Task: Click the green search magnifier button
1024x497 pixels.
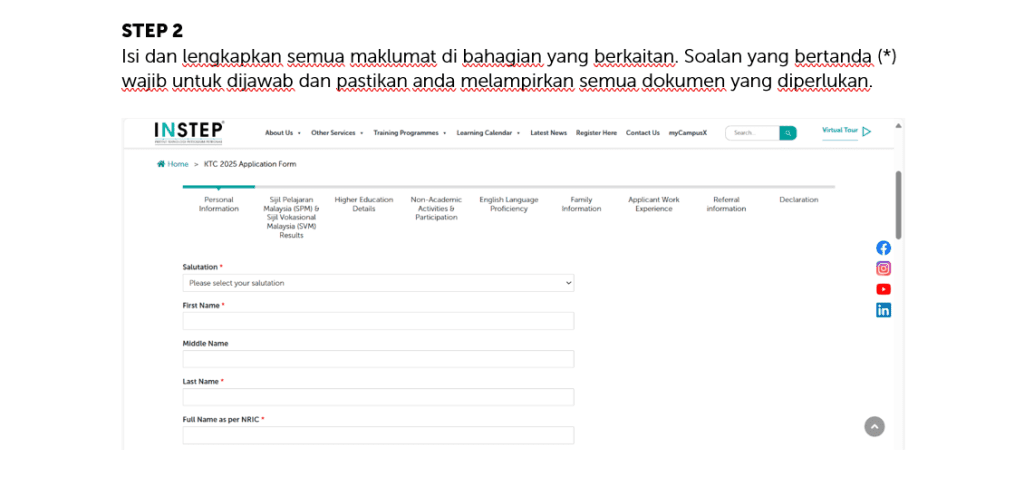Action: coord(788,132)
